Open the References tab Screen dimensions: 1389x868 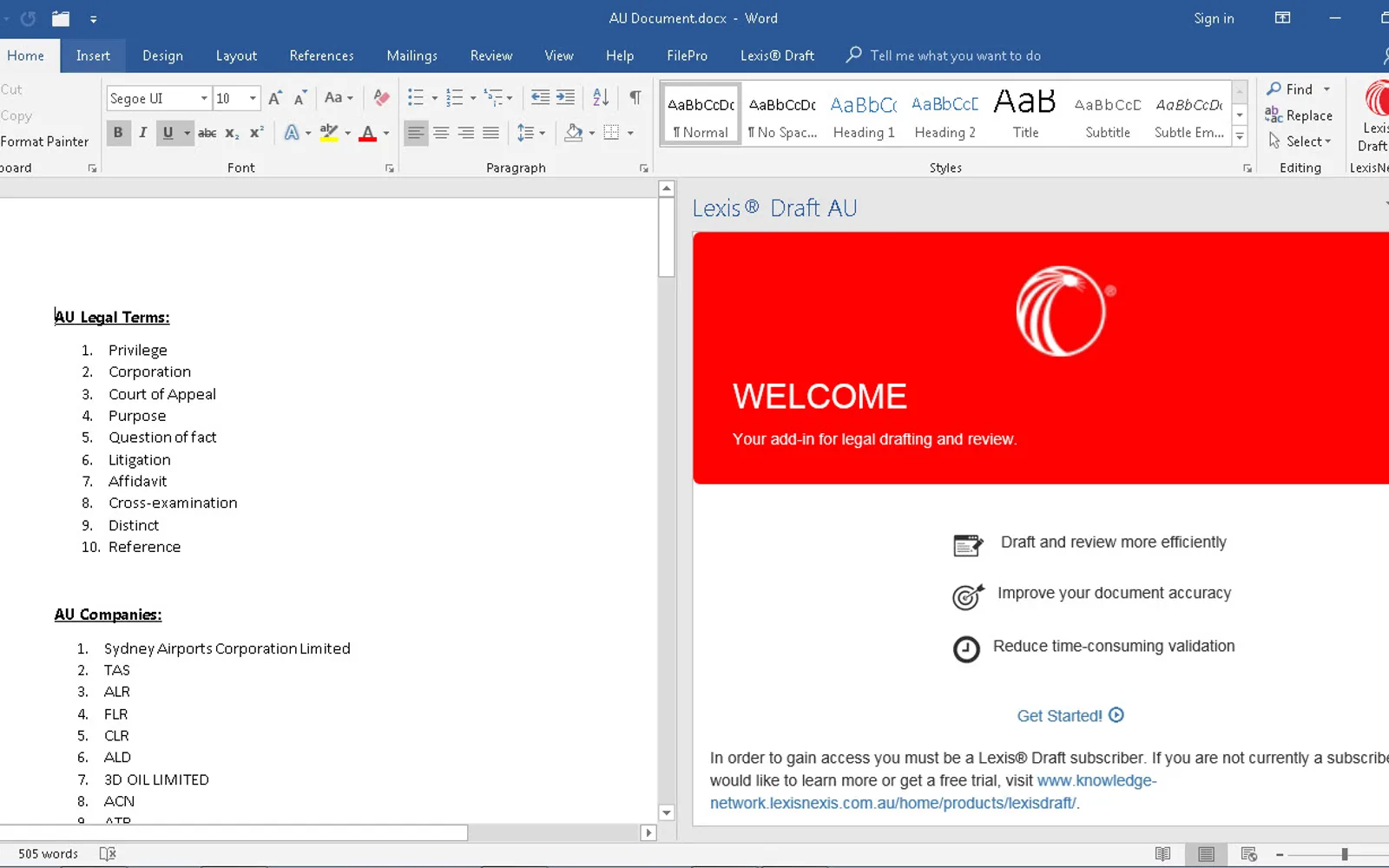[x=321, y=56]
